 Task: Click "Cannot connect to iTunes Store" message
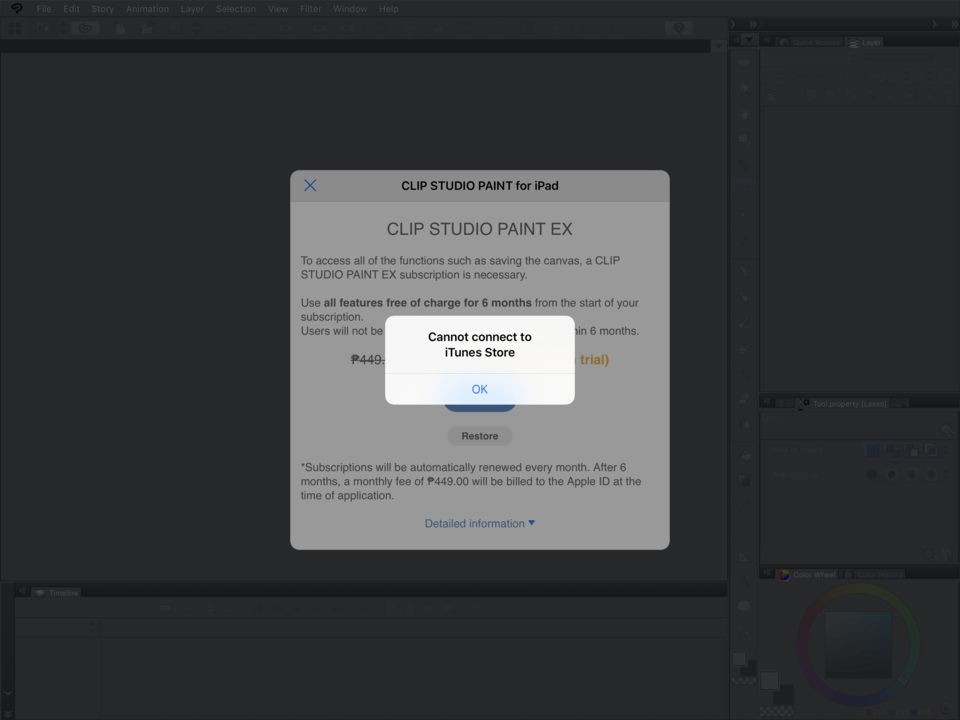(x=479, y=345)
